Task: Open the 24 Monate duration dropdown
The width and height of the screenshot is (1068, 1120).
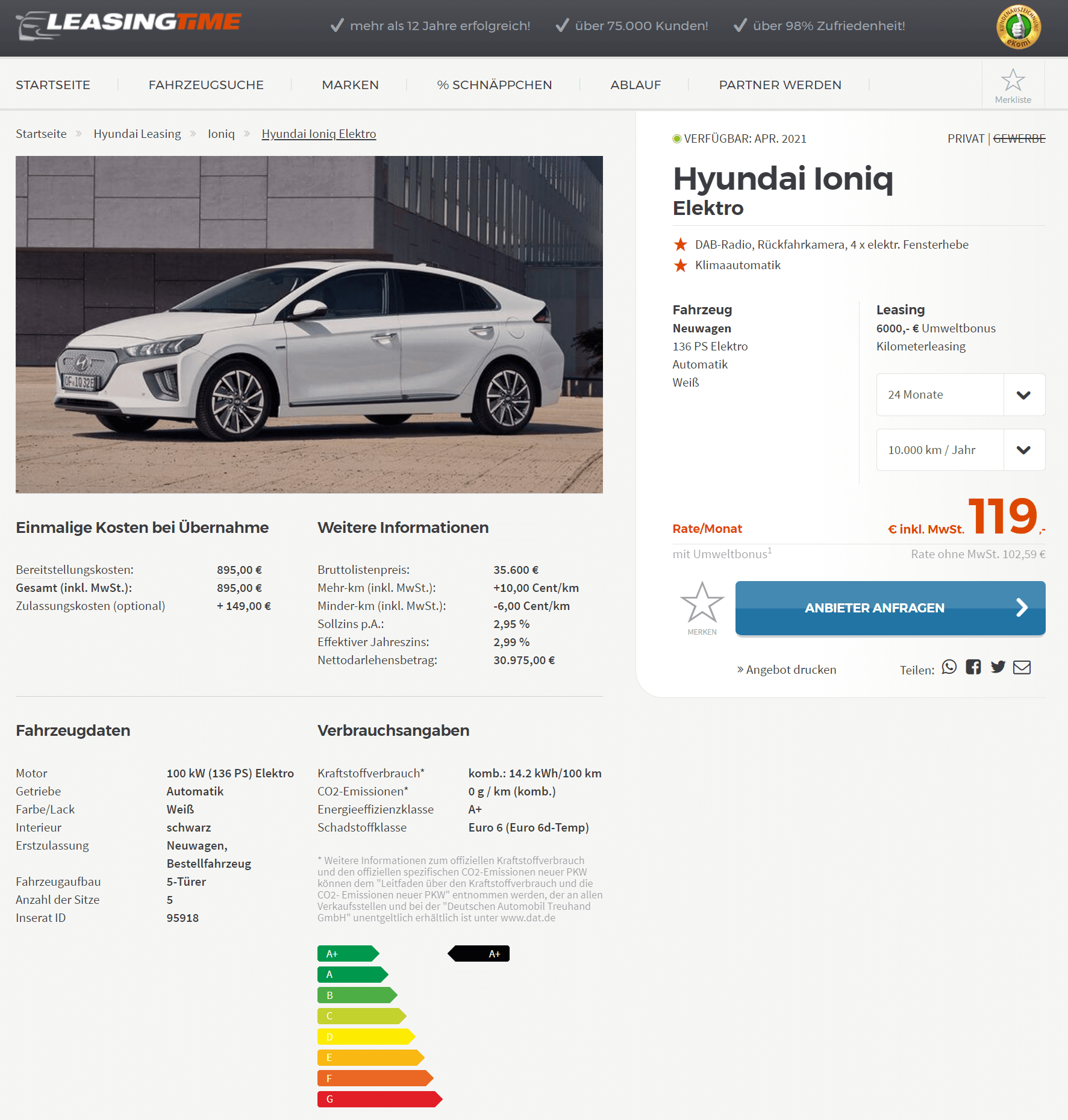Action: click(961, 395)
